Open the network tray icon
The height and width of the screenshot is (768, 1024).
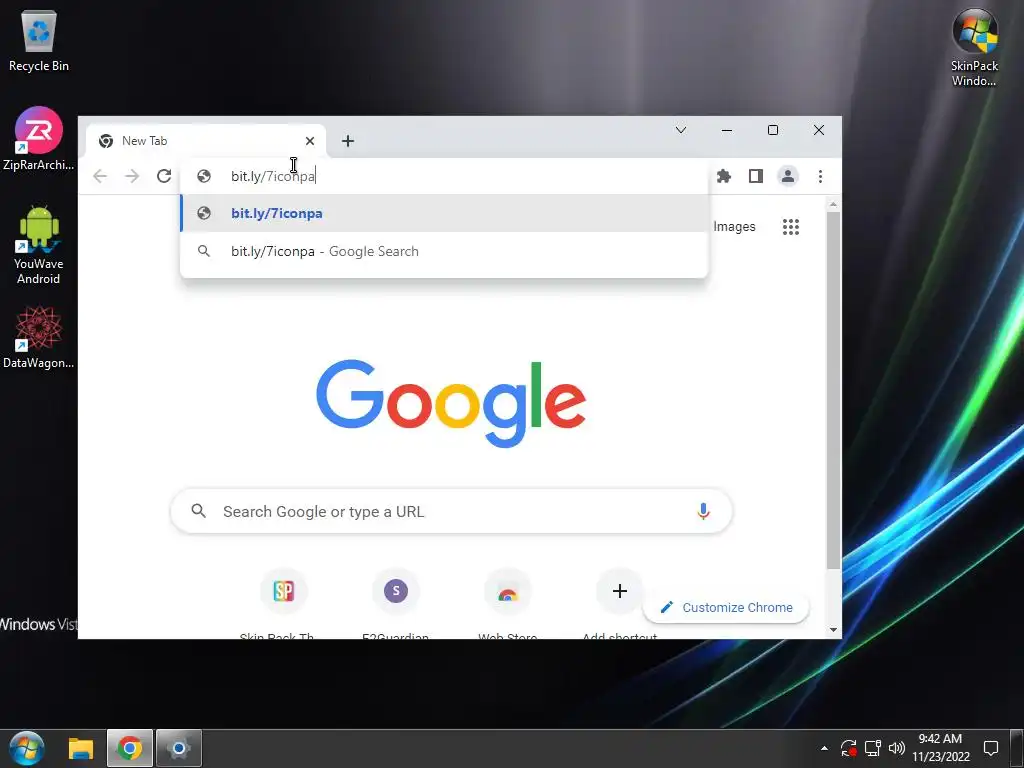872,748
